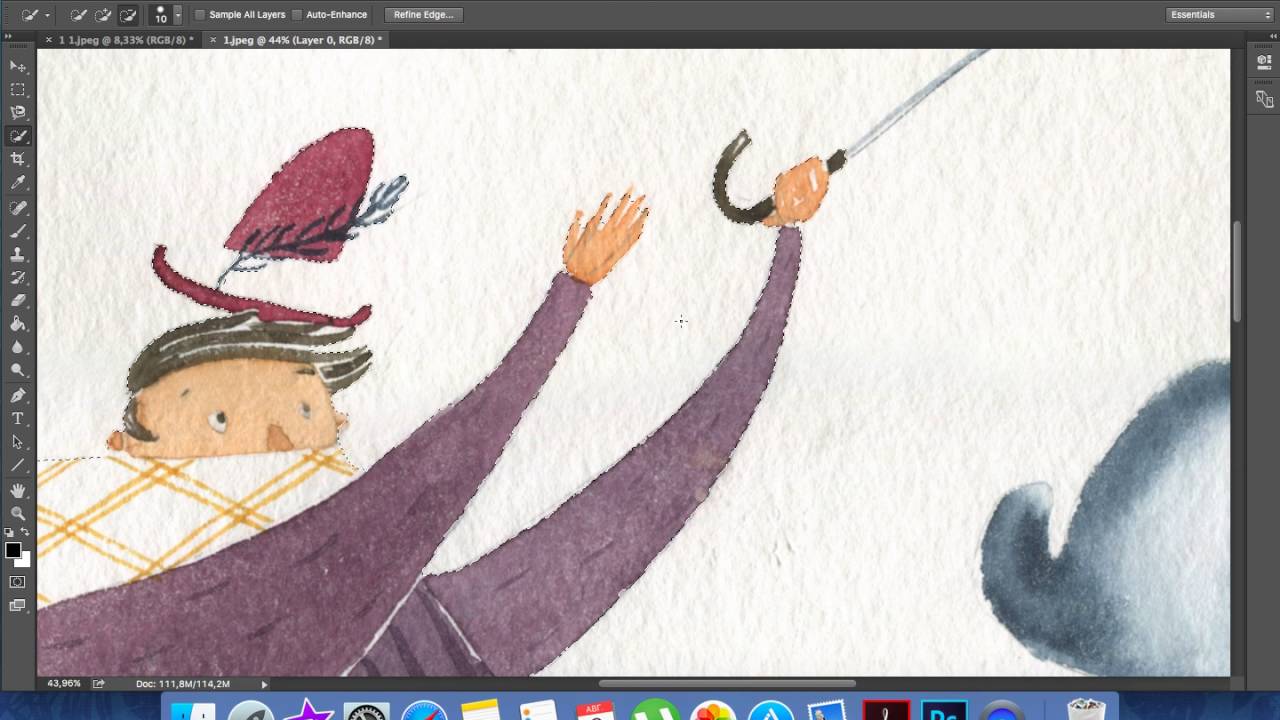The width and height of the screenshot is (1280, 720).
Task: Toggle Quick Mask mode
Action: (x=18, y=582)
